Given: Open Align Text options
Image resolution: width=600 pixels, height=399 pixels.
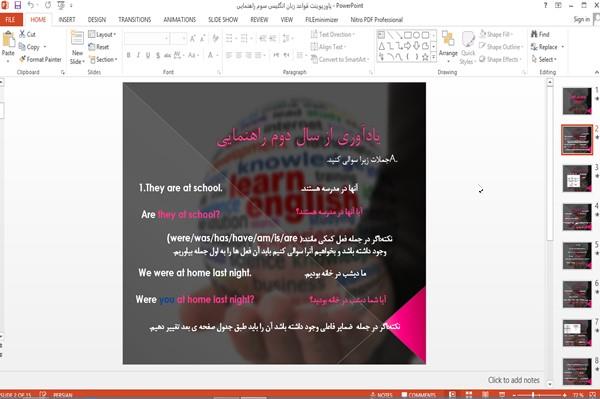Looking at the screenshot, I should (328, 47).
